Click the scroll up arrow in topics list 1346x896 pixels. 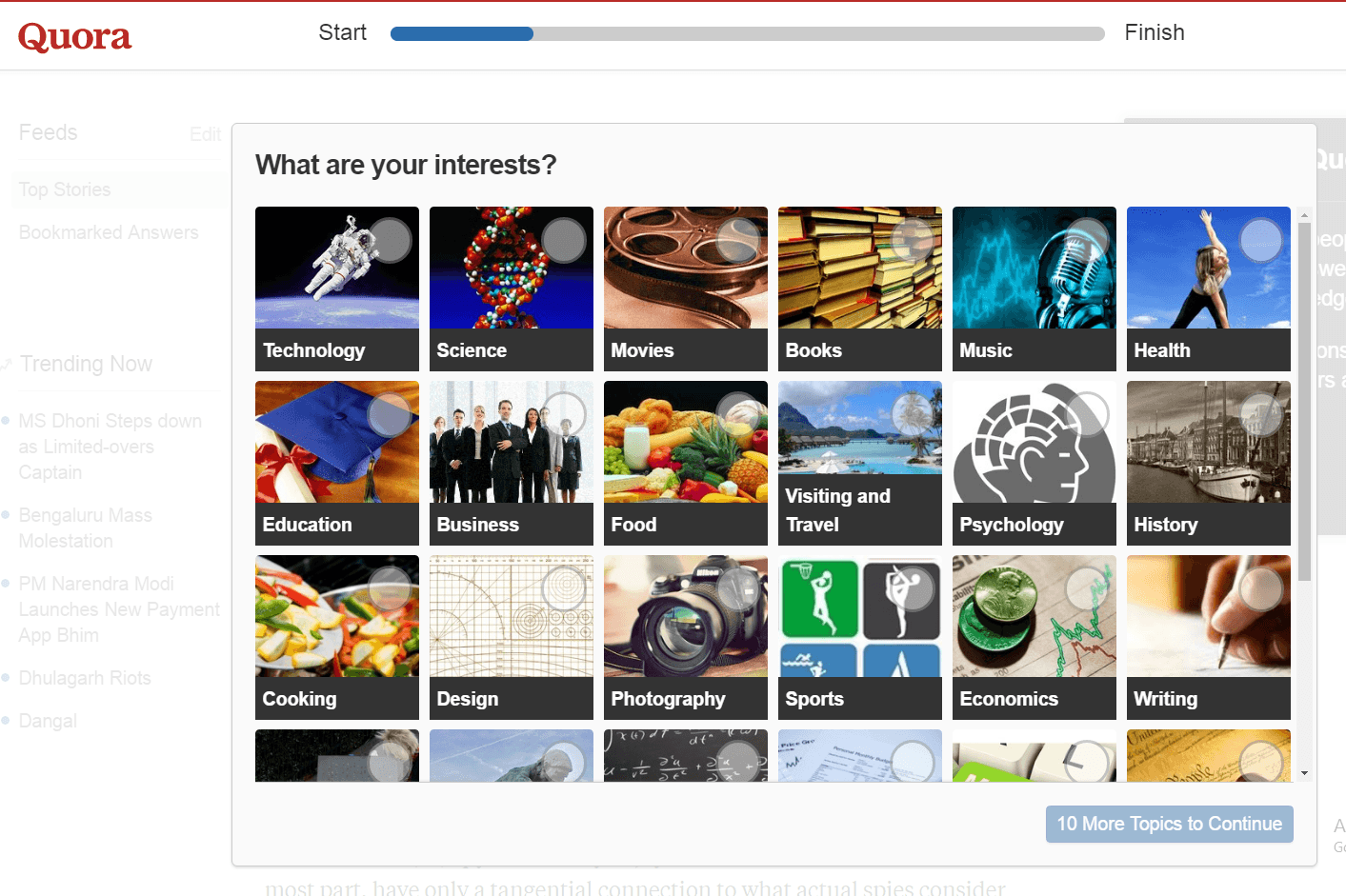[x=1305, y=215]
